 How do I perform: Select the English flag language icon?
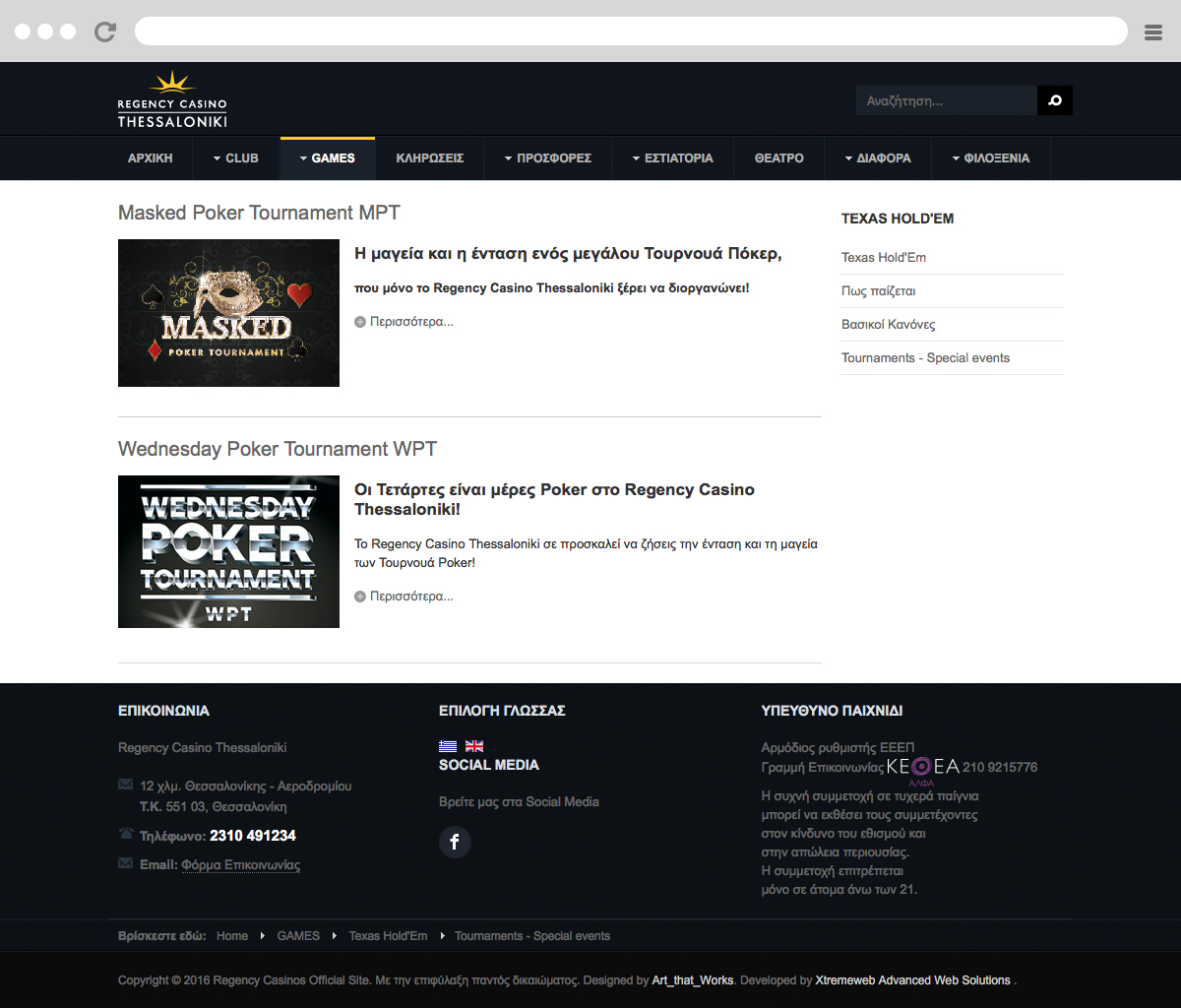pyautogui.click(x=474, y=746)
